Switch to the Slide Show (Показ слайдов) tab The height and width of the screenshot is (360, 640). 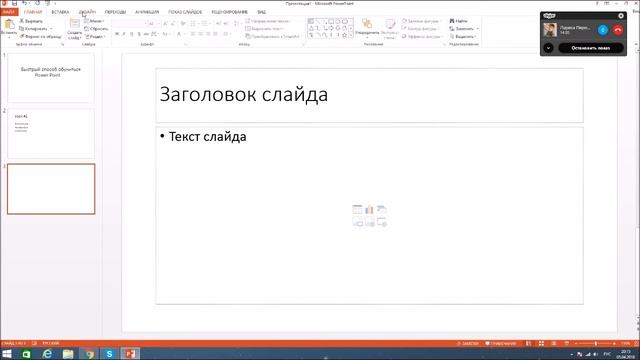[x=185, y=12]
